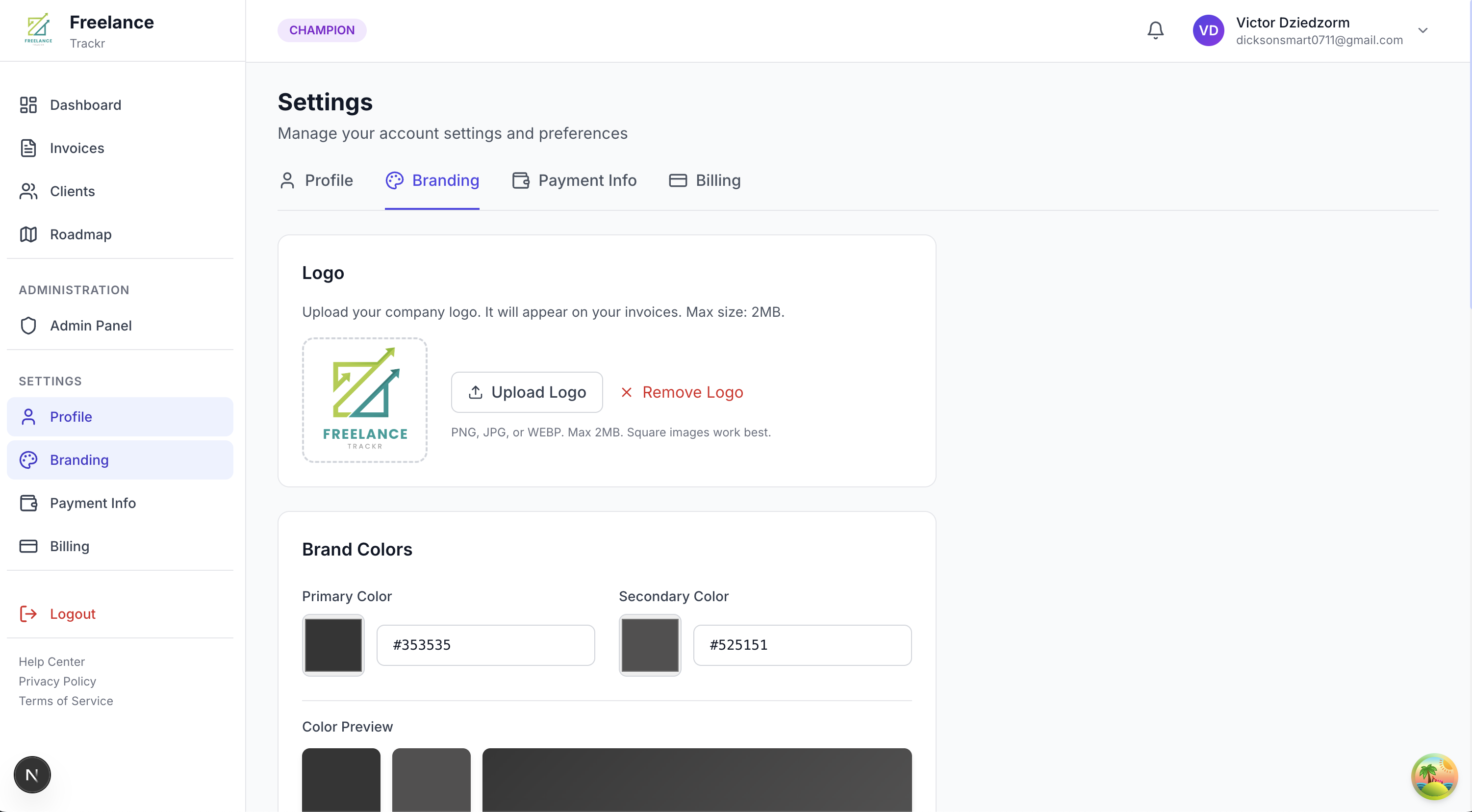Open the Dashboard from the sidebar
The image size is (1472, 812).
[x=85, y=104]
